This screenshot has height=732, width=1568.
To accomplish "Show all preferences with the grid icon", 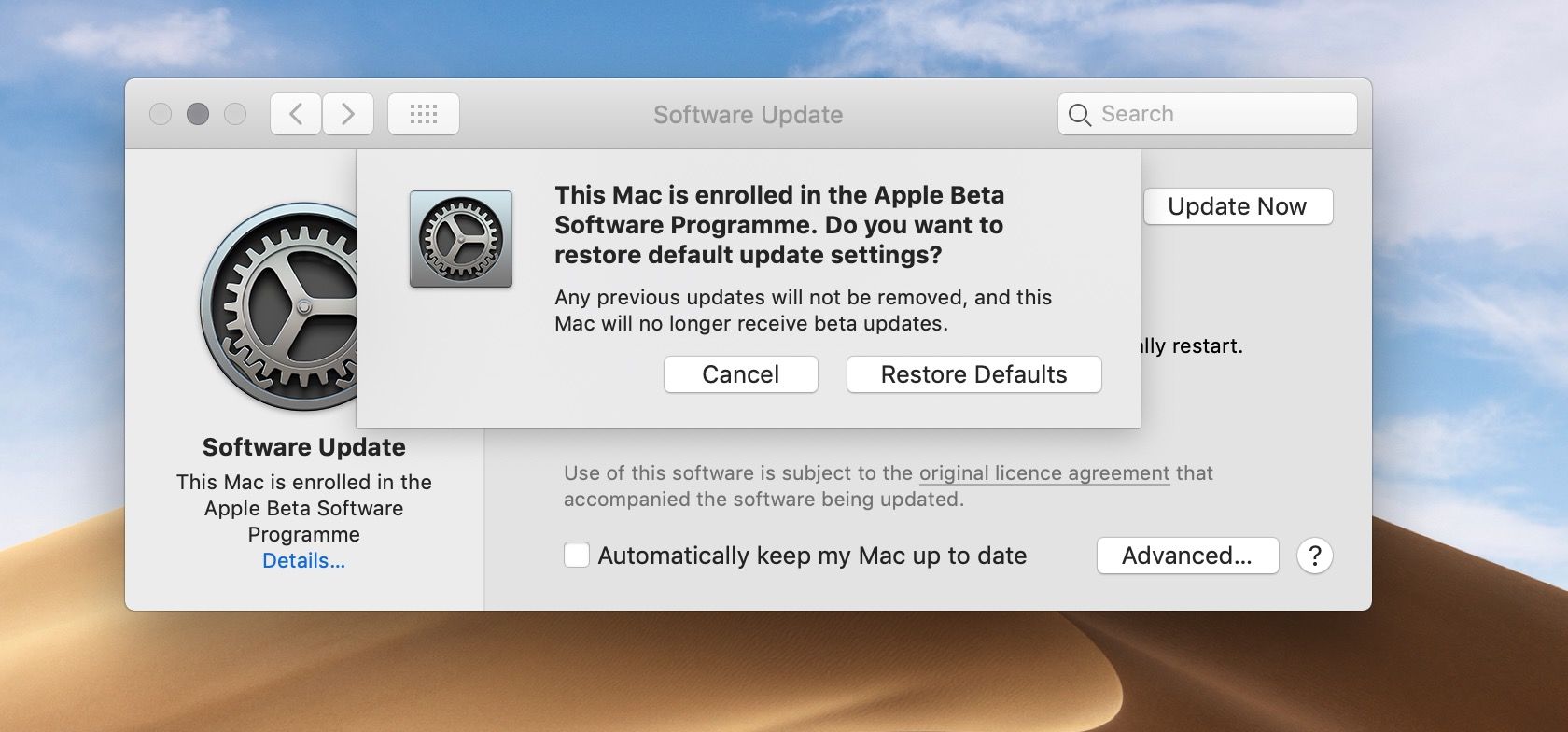I will 423,114.
